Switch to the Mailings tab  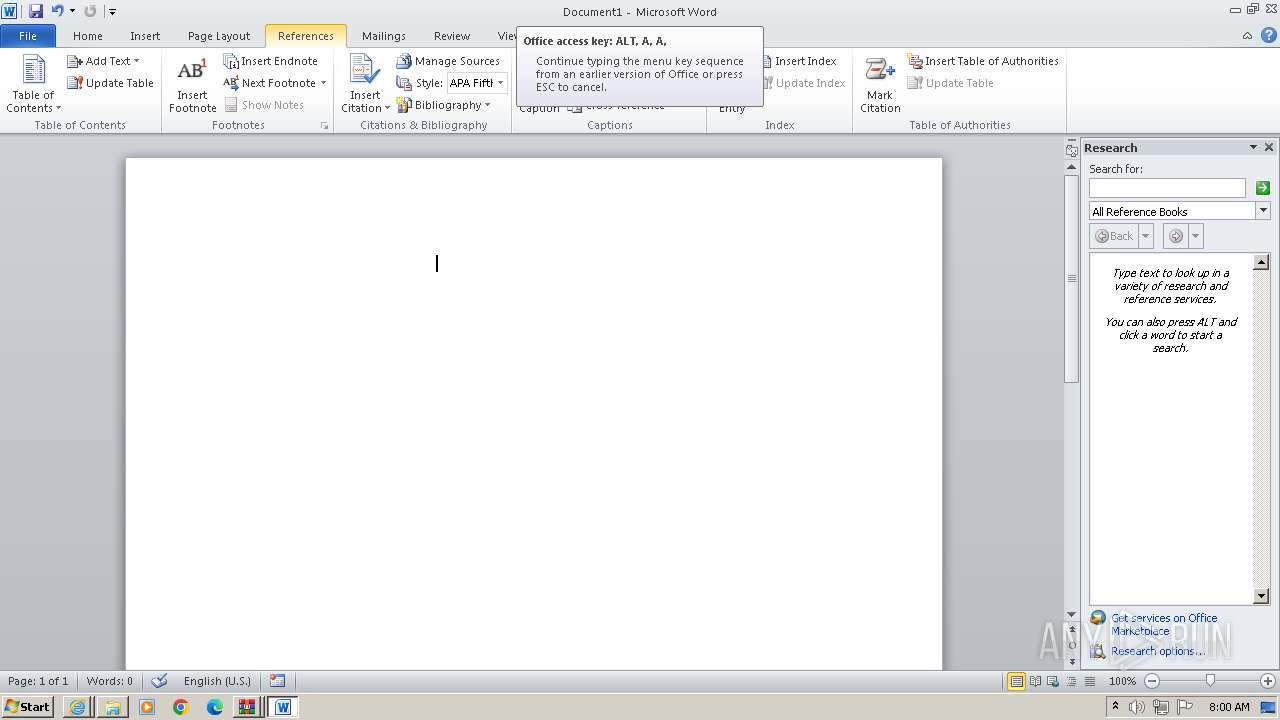(384, 36)
